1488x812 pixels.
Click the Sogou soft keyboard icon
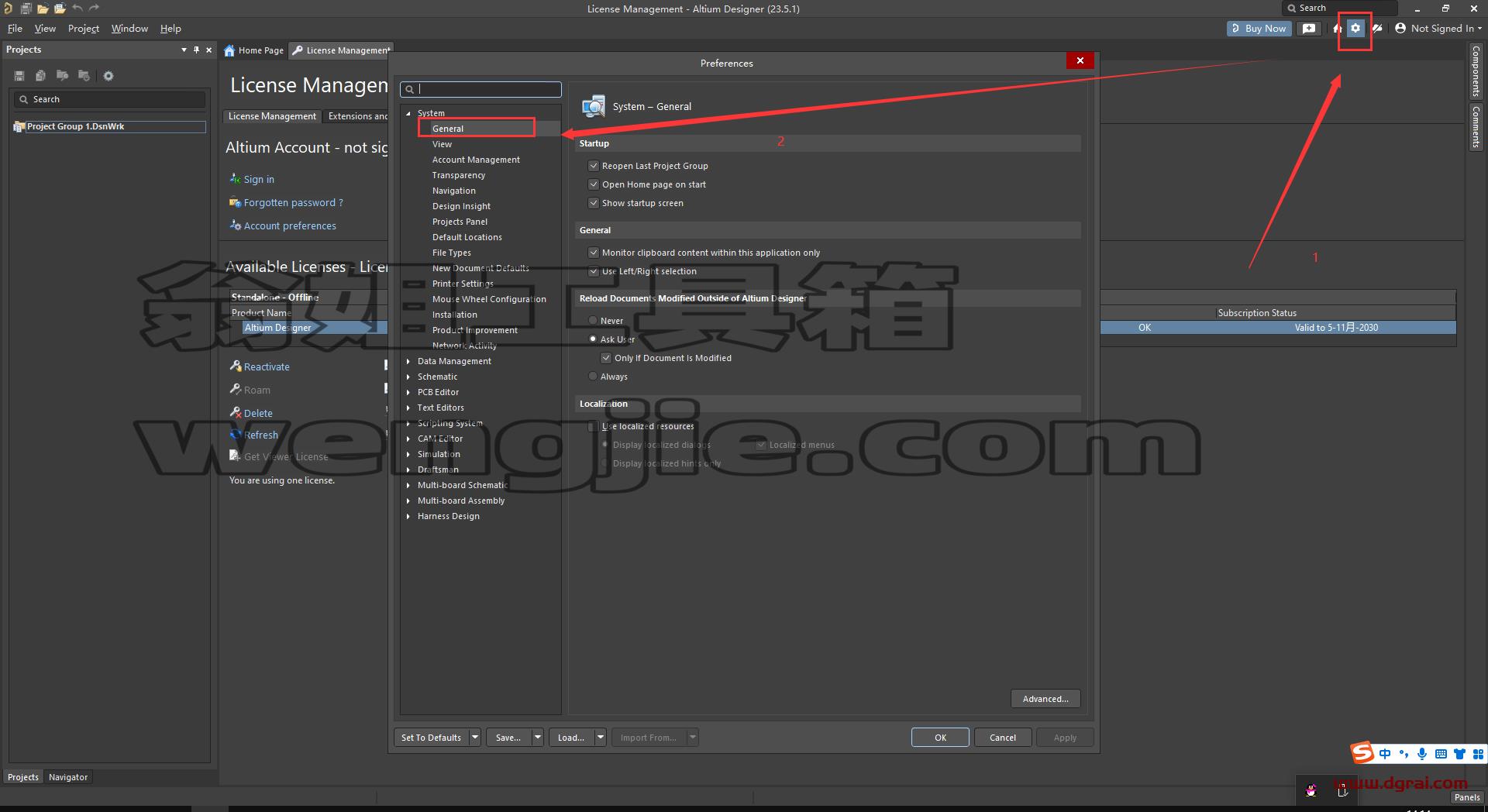tap(1441, 754)
